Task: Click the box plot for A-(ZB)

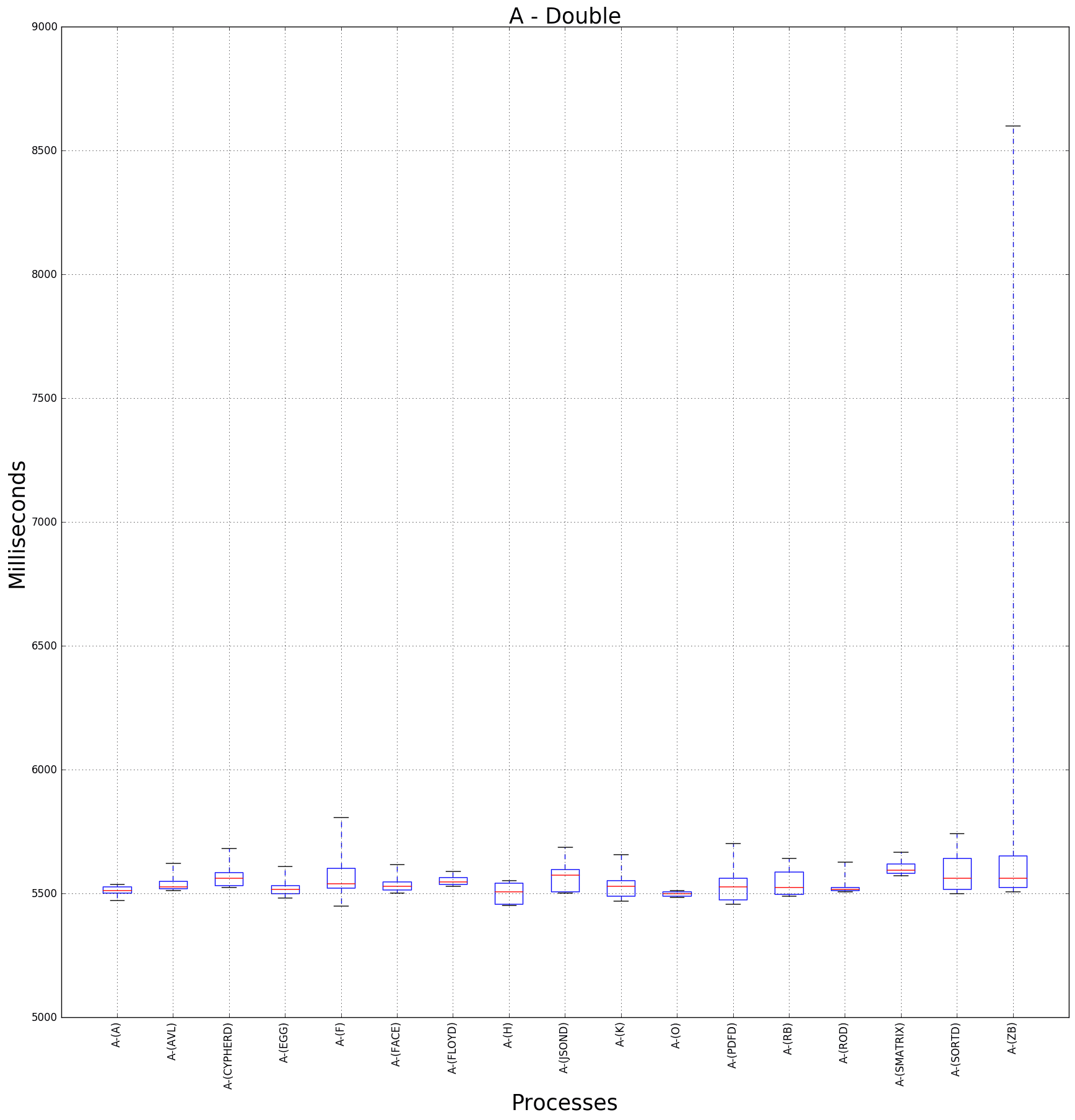Action: pos(1013,872)
